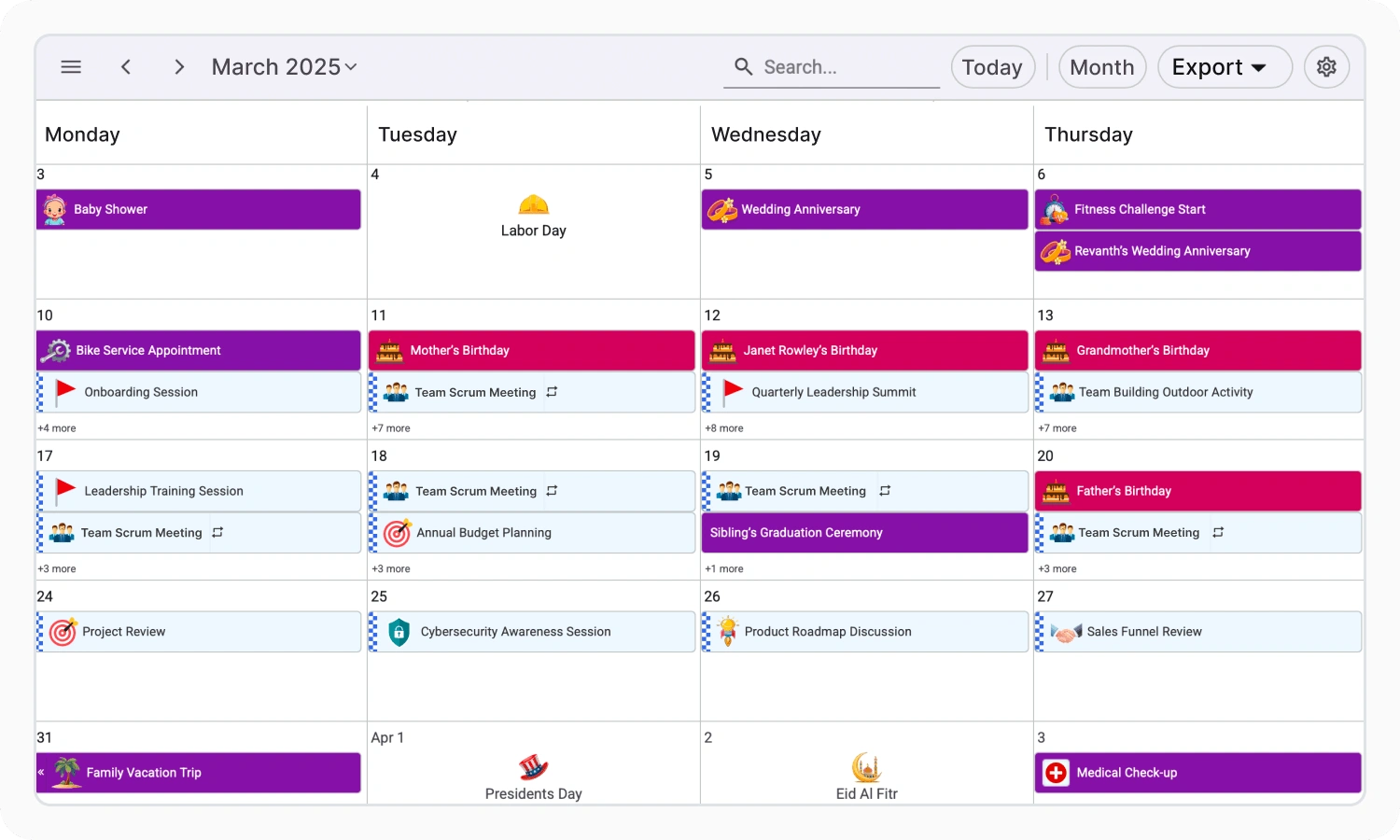Switch view using the Month button
The height and width of the screenshot is (840, 1400).
coord(1102,67)
